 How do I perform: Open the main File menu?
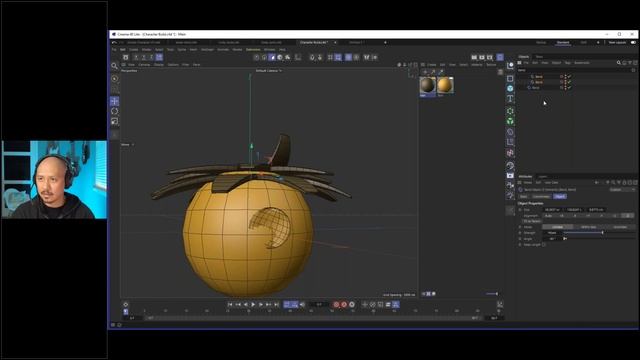coord(114,49)
